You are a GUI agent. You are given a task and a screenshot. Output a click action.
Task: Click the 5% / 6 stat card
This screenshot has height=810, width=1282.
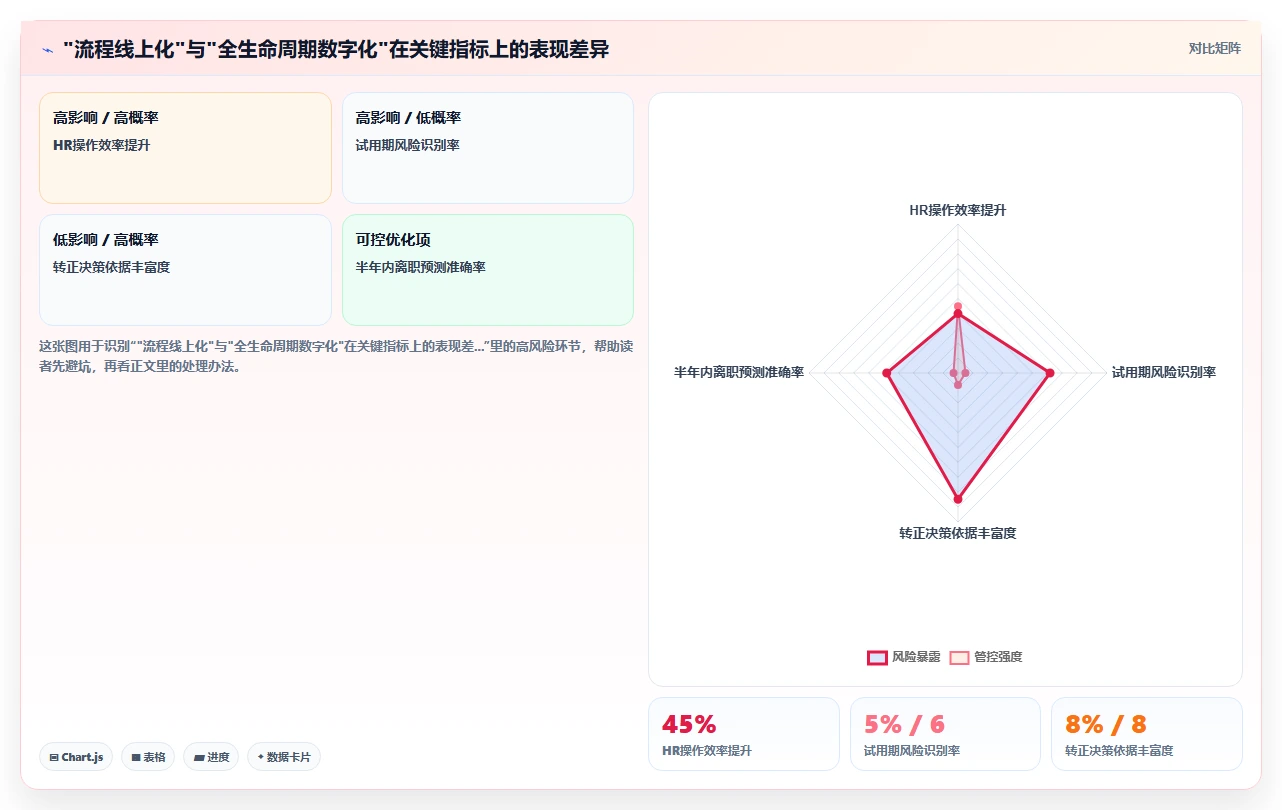click(945, 734)
